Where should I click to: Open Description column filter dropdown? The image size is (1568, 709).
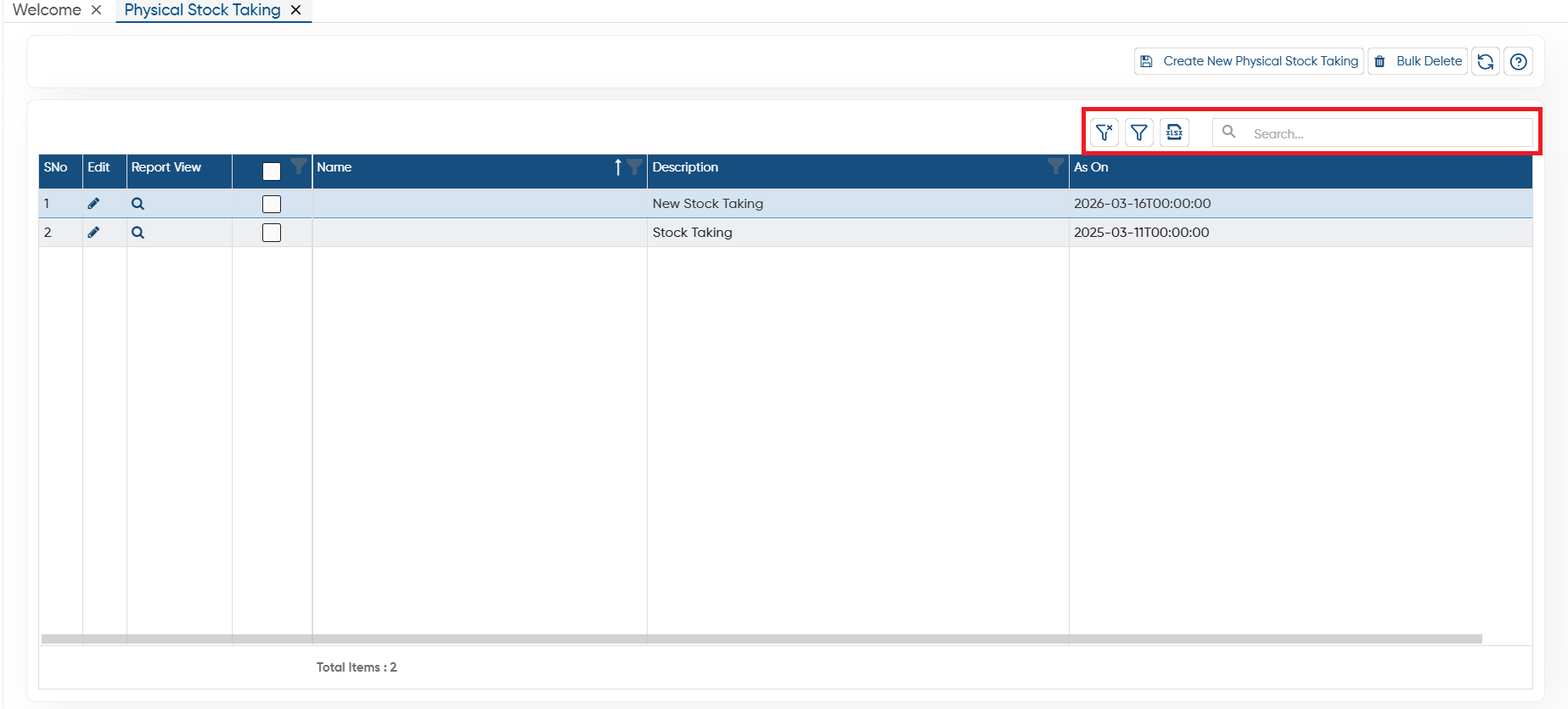[x=1055, y=166]
